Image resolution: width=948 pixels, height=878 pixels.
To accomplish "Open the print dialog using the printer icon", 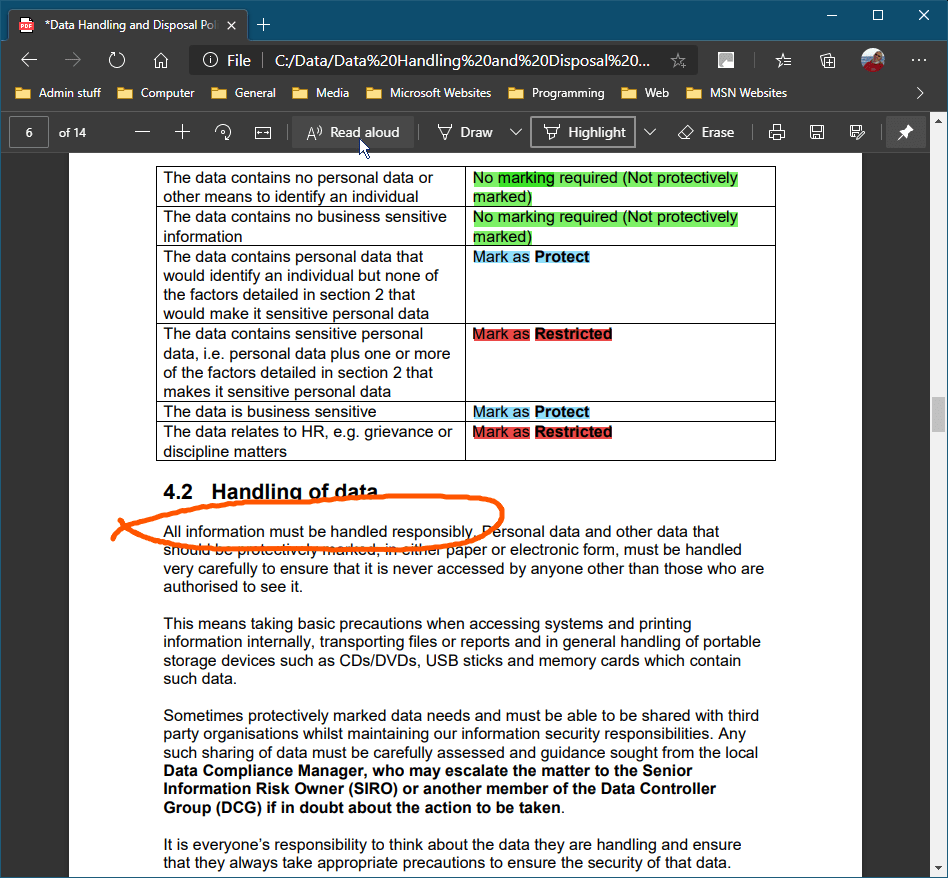I will [777, 131].
